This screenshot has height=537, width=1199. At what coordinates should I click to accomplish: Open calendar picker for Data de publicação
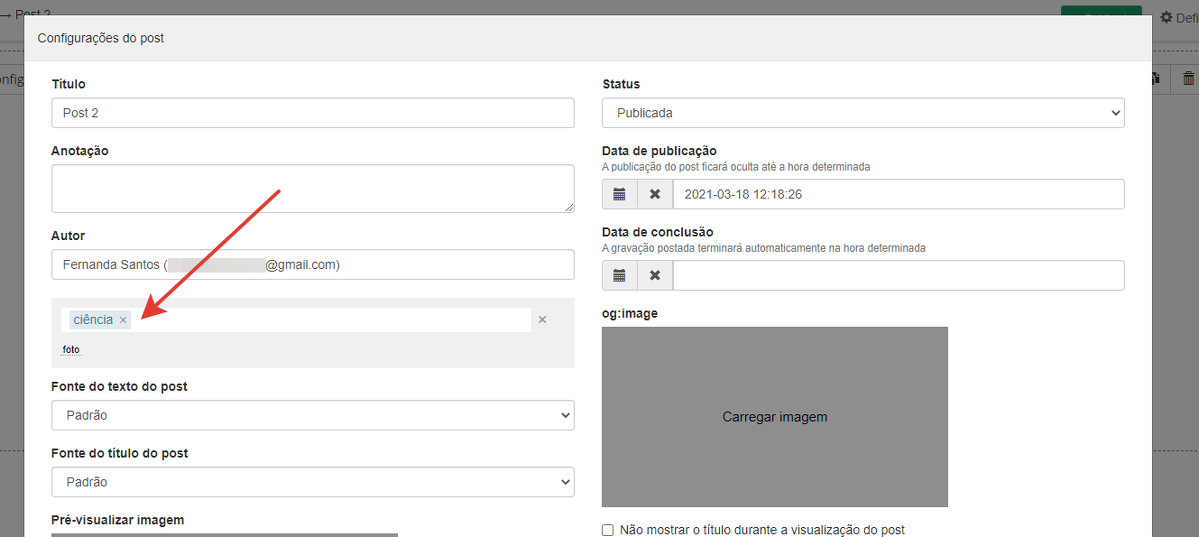pyautogui.click(x=619, y=194)
